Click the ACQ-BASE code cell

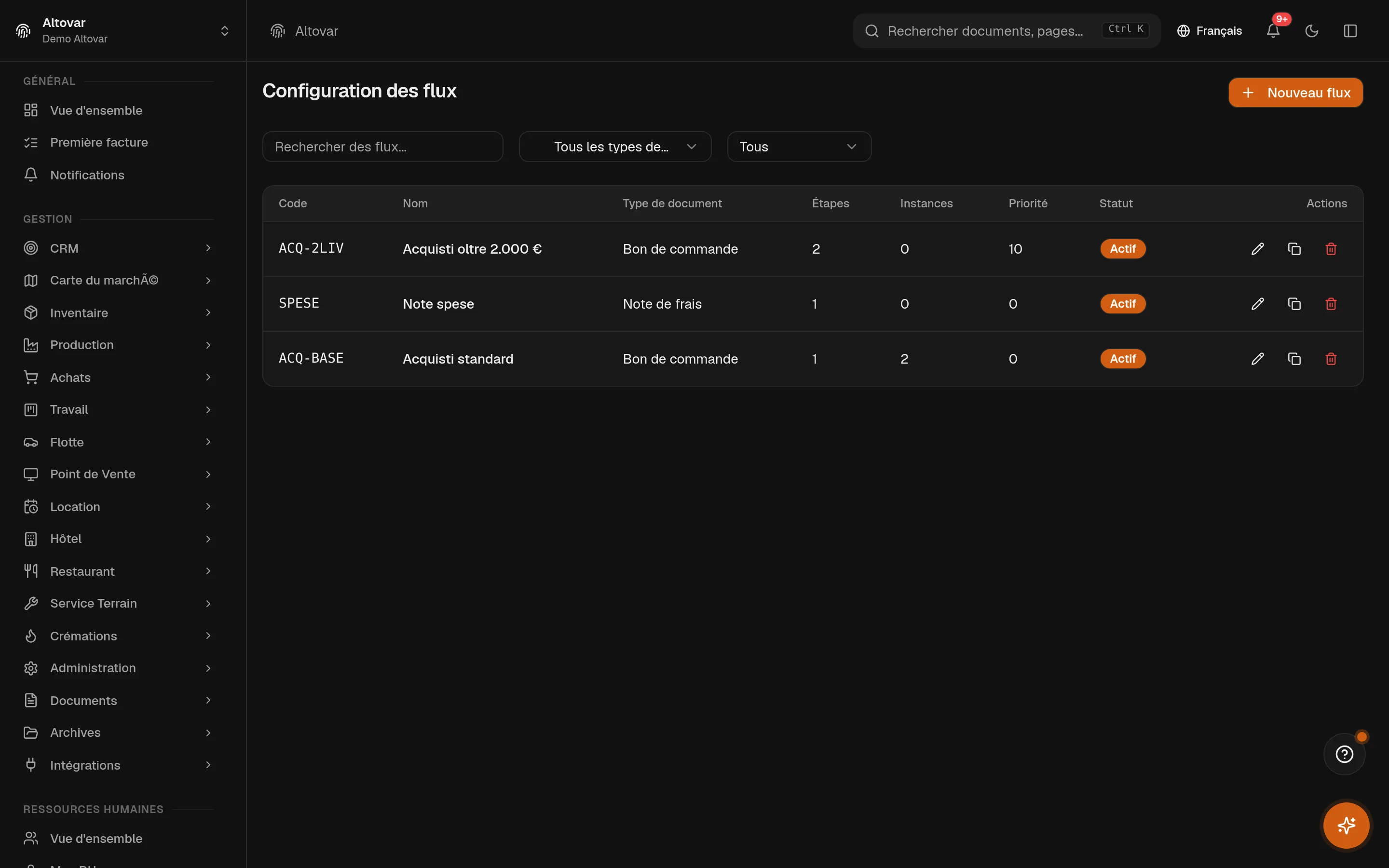[x=311, y=358]
